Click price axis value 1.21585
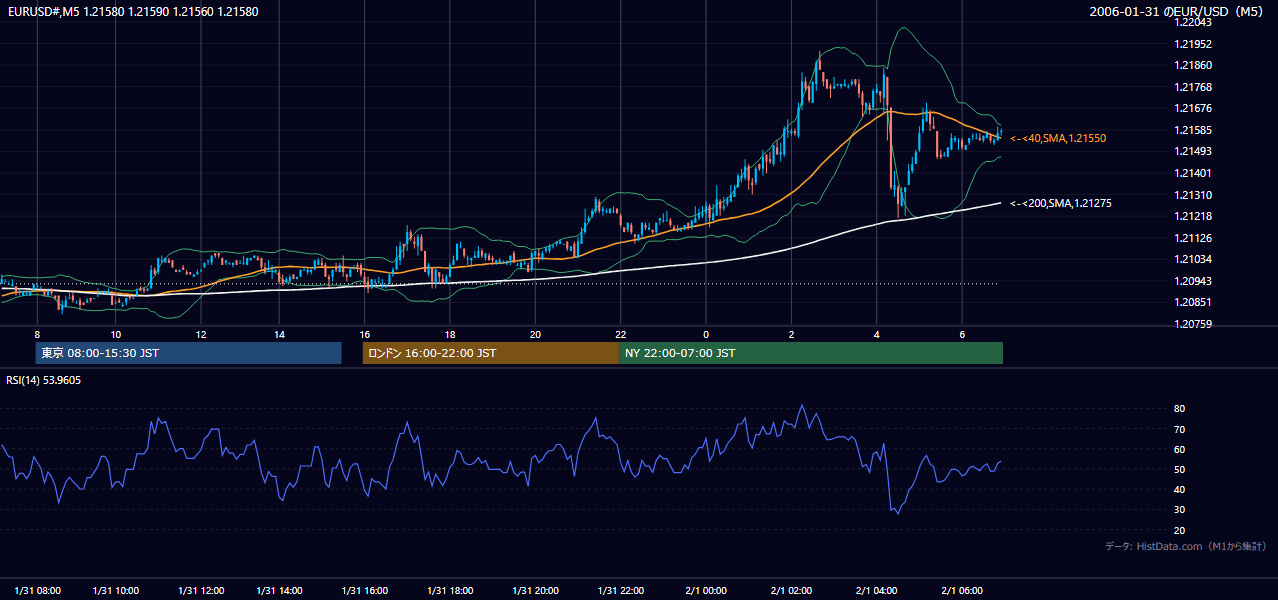The height and width of the screenshot is (600, 1278). point(1194,130)
